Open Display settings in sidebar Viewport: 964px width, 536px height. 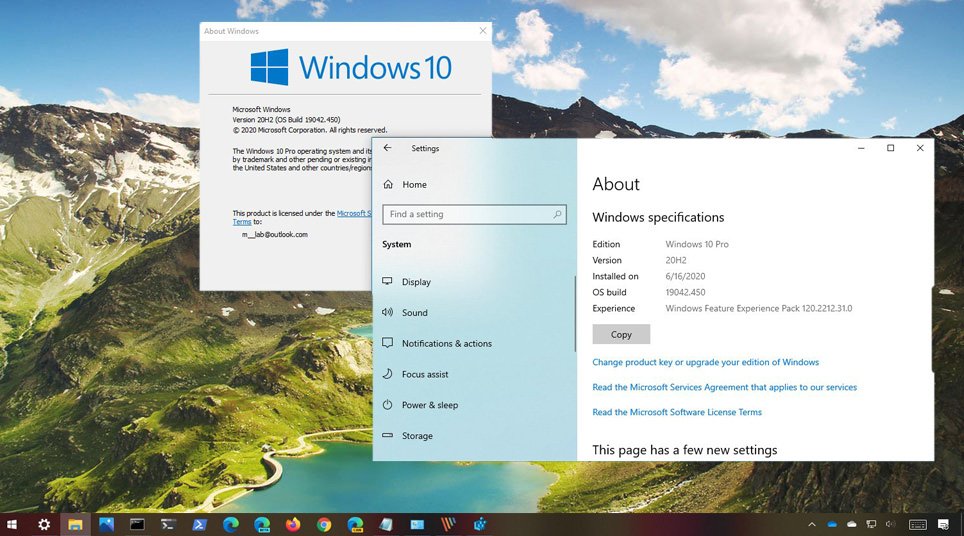pyautogui.click(x=415, y=282)
